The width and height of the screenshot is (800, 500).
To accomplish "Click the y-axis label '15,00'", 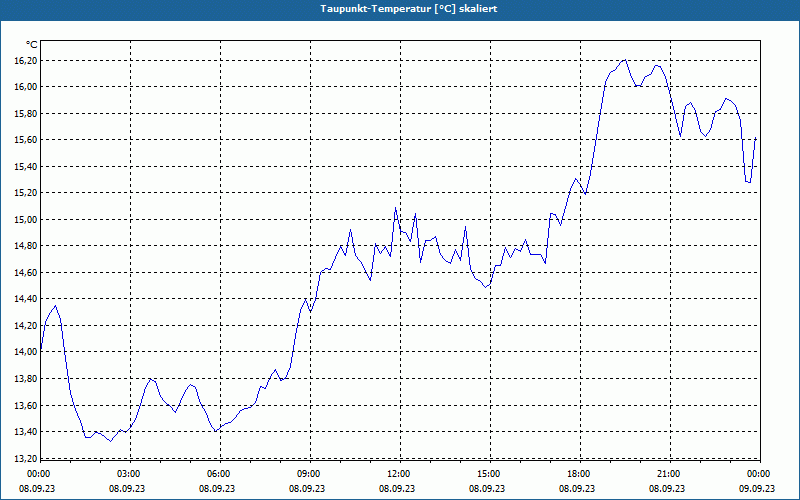I will click(x=26, y=219).
